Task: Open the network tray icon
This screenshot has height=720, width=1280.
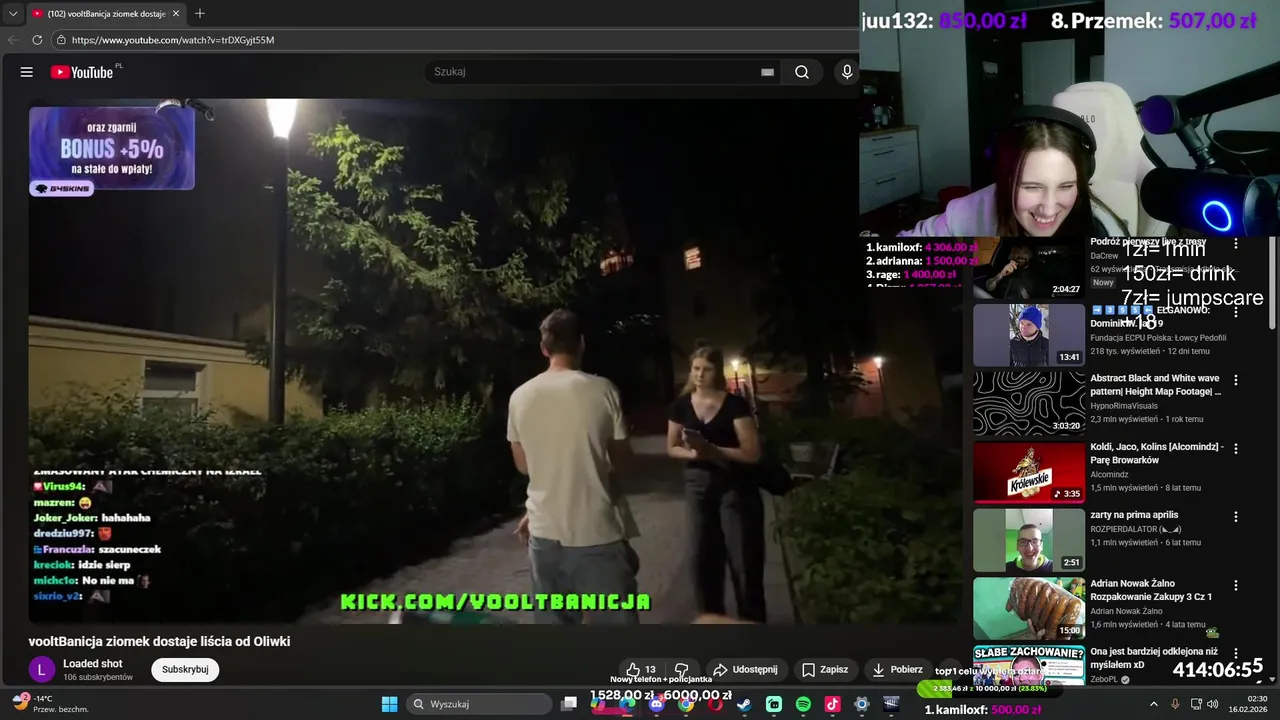Action: tap(1196, 704)
